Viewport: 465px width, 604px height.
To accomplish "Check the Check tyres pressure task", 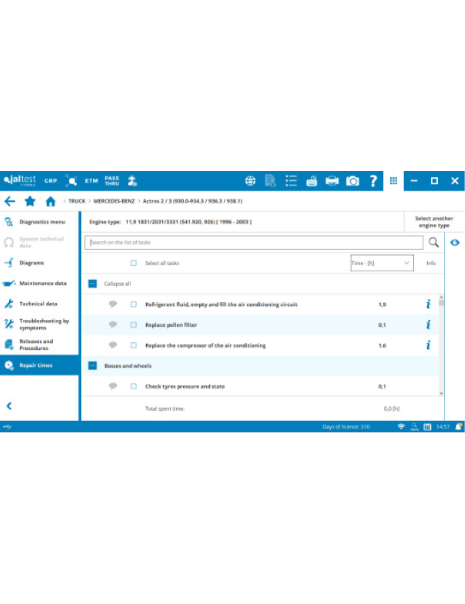I will point(133,386).
